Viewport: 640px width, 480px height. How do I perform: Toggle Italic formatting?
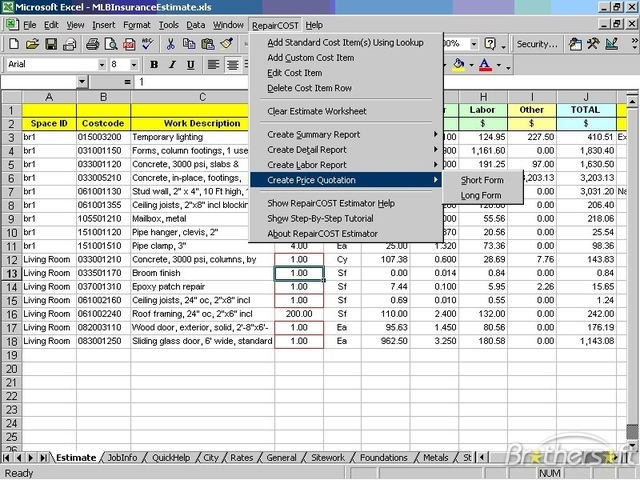pyautogui.click(x=172, y=64)
